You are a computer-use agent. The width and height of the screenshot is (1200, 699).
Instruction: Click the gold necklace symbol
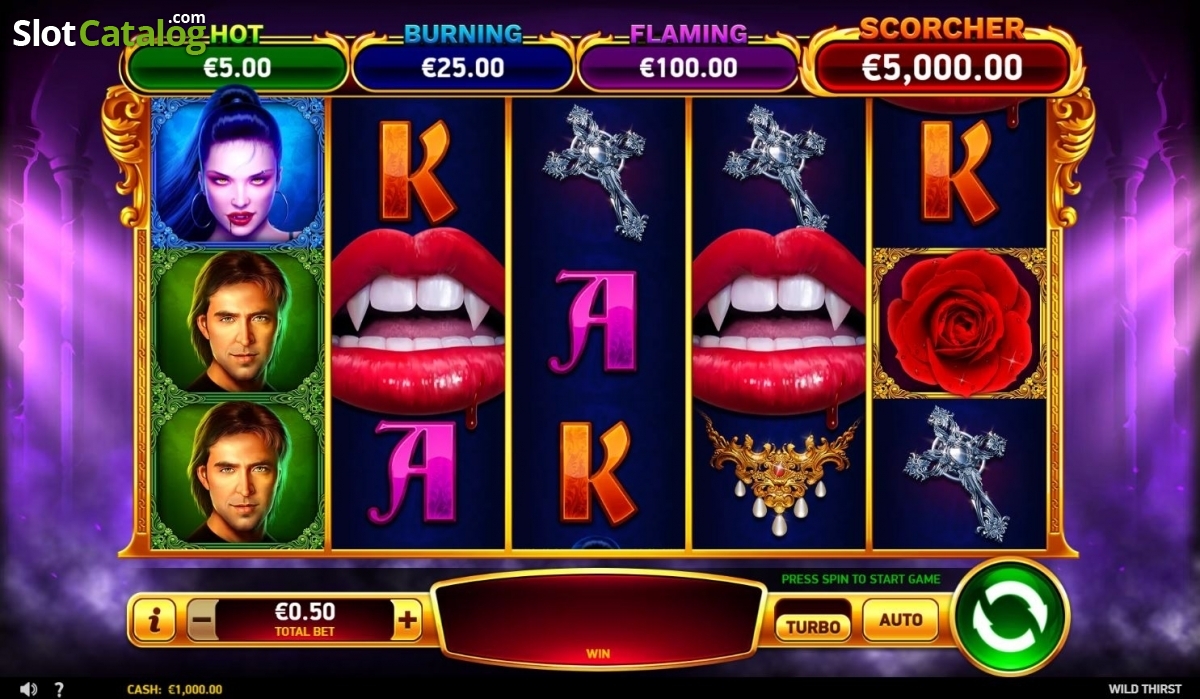pos(779,465)
